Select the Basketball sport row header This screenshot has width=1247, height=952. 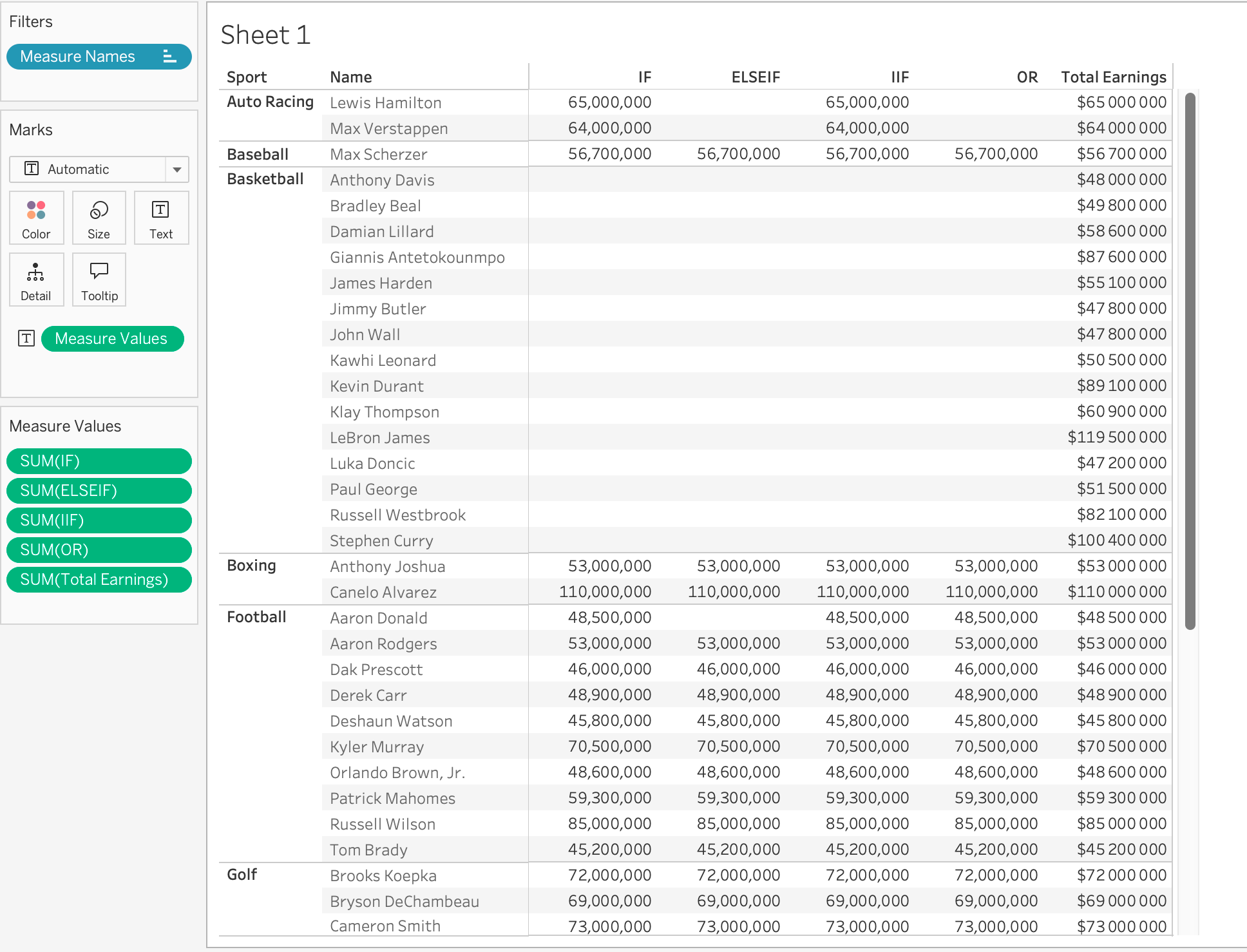[x=265, y=179]
